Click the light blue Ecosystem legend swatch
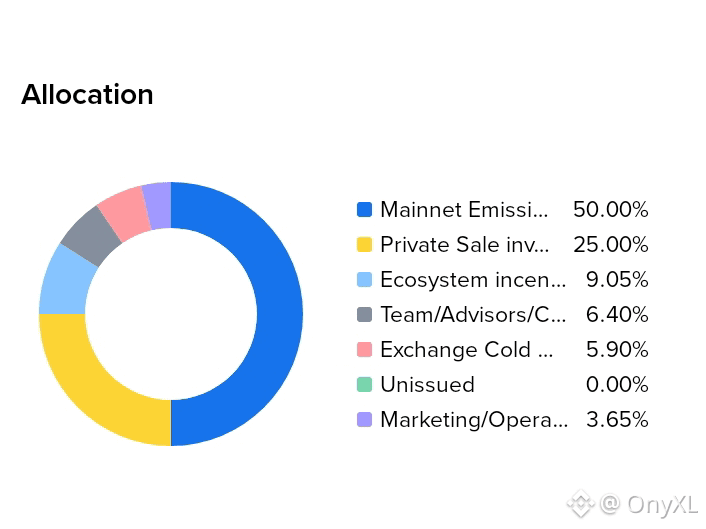The image size is (706, 529). click(x=364, y=280)
